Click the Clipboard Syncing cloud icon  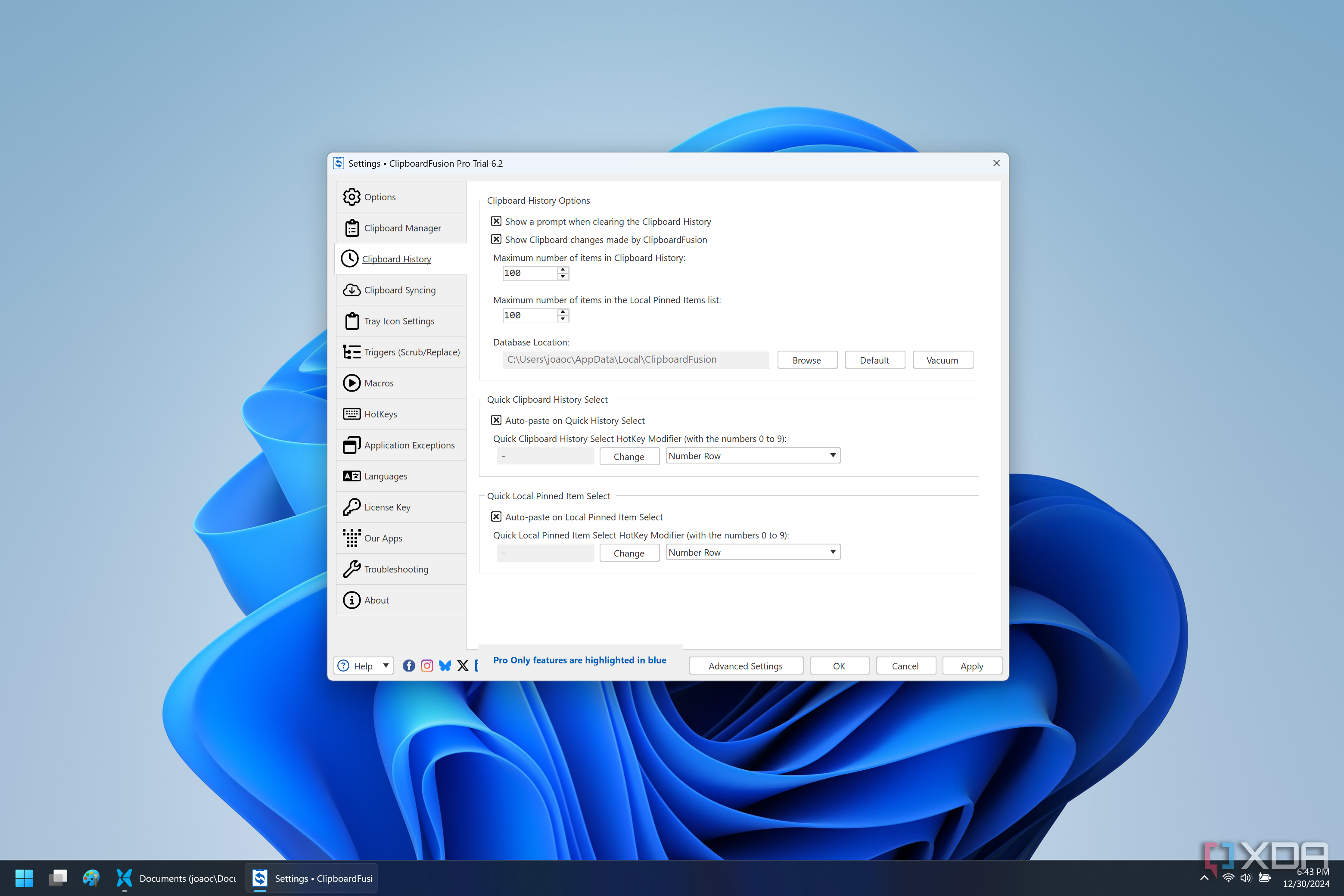tap(352, 290)
